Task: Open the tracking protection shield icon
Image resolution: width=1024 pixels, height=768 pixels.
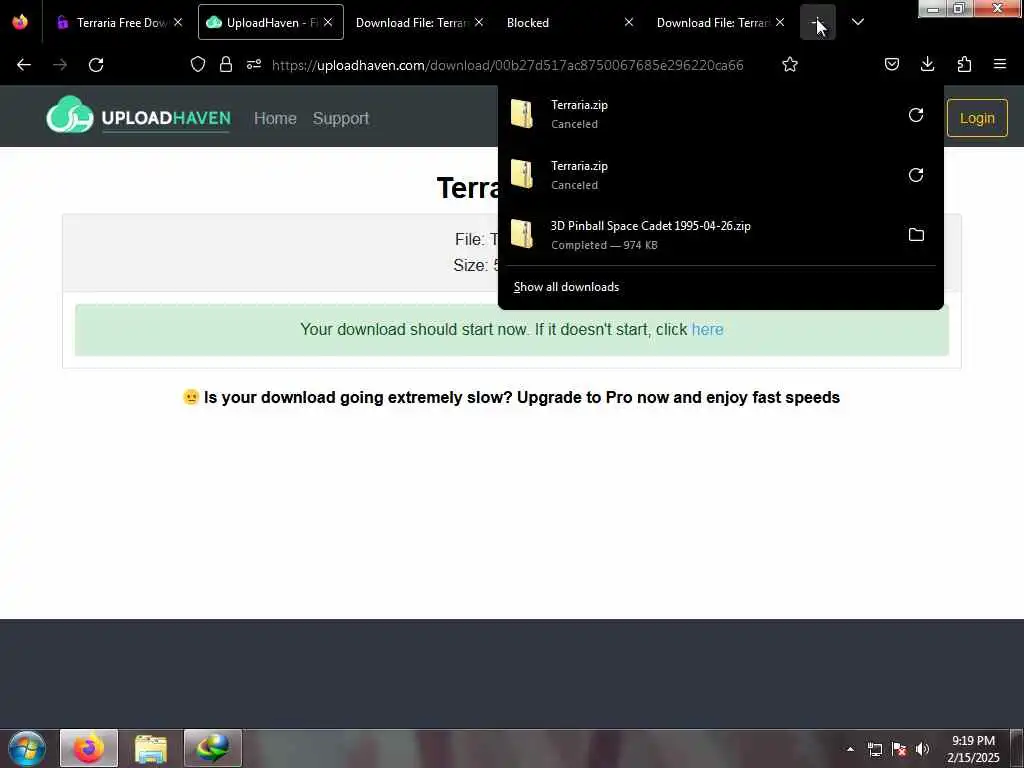Action: coord(198,64)
